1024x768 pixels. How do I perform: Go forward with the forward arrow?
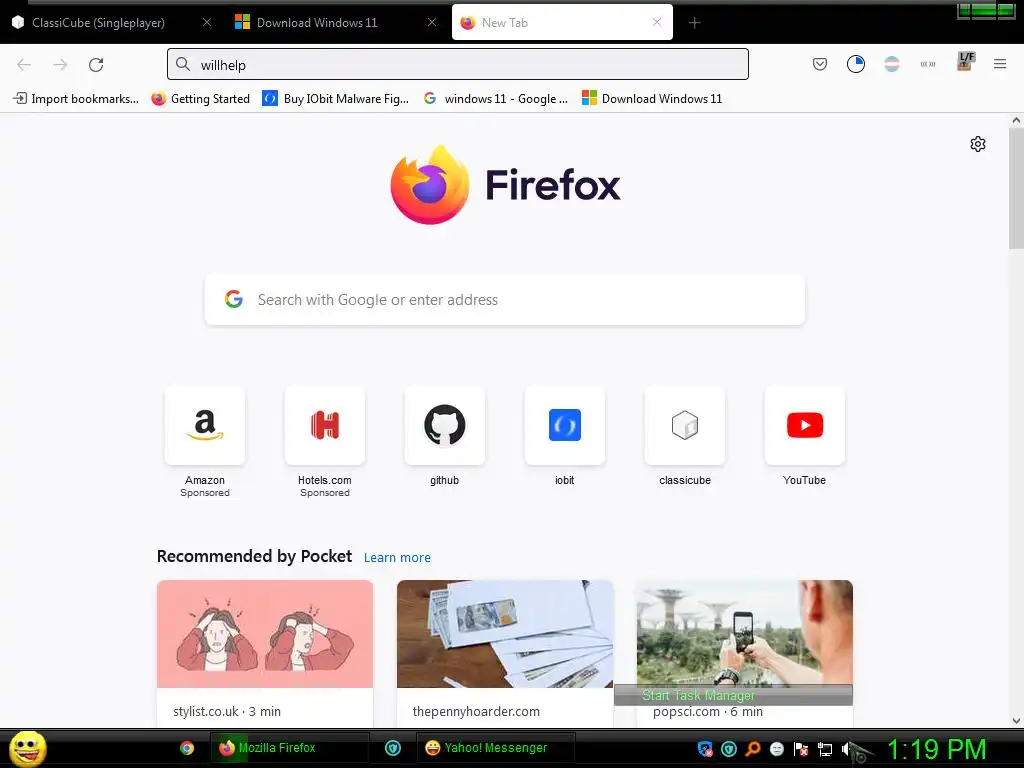point(60,65)
